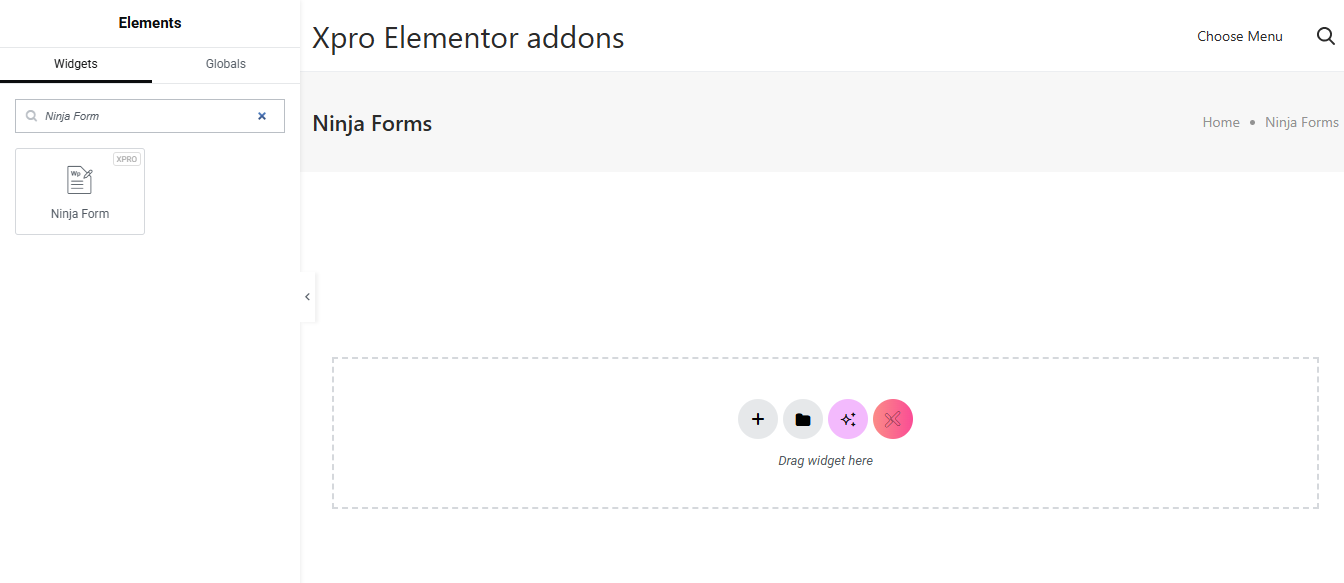The width and height of the screenshot is (1344, 583).
Task: Collapse the Elements side panel
Action: pos(307,297)
